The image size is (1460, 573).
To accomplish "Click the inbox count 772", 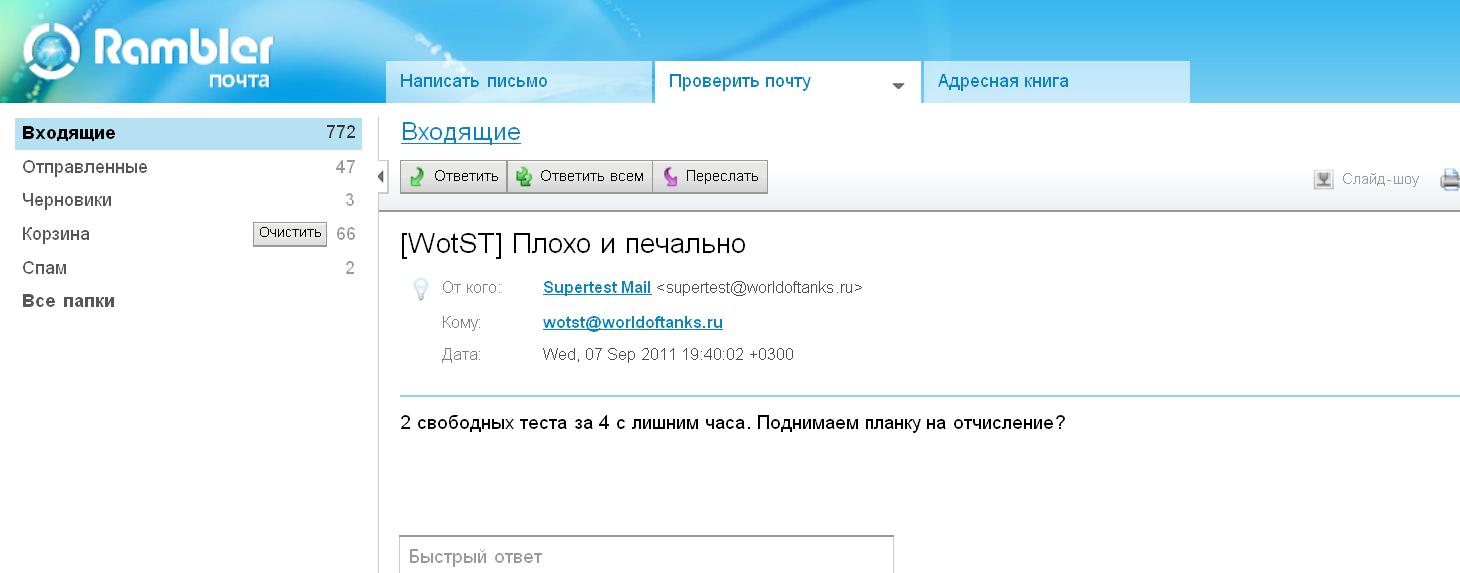I will (341, 132).
